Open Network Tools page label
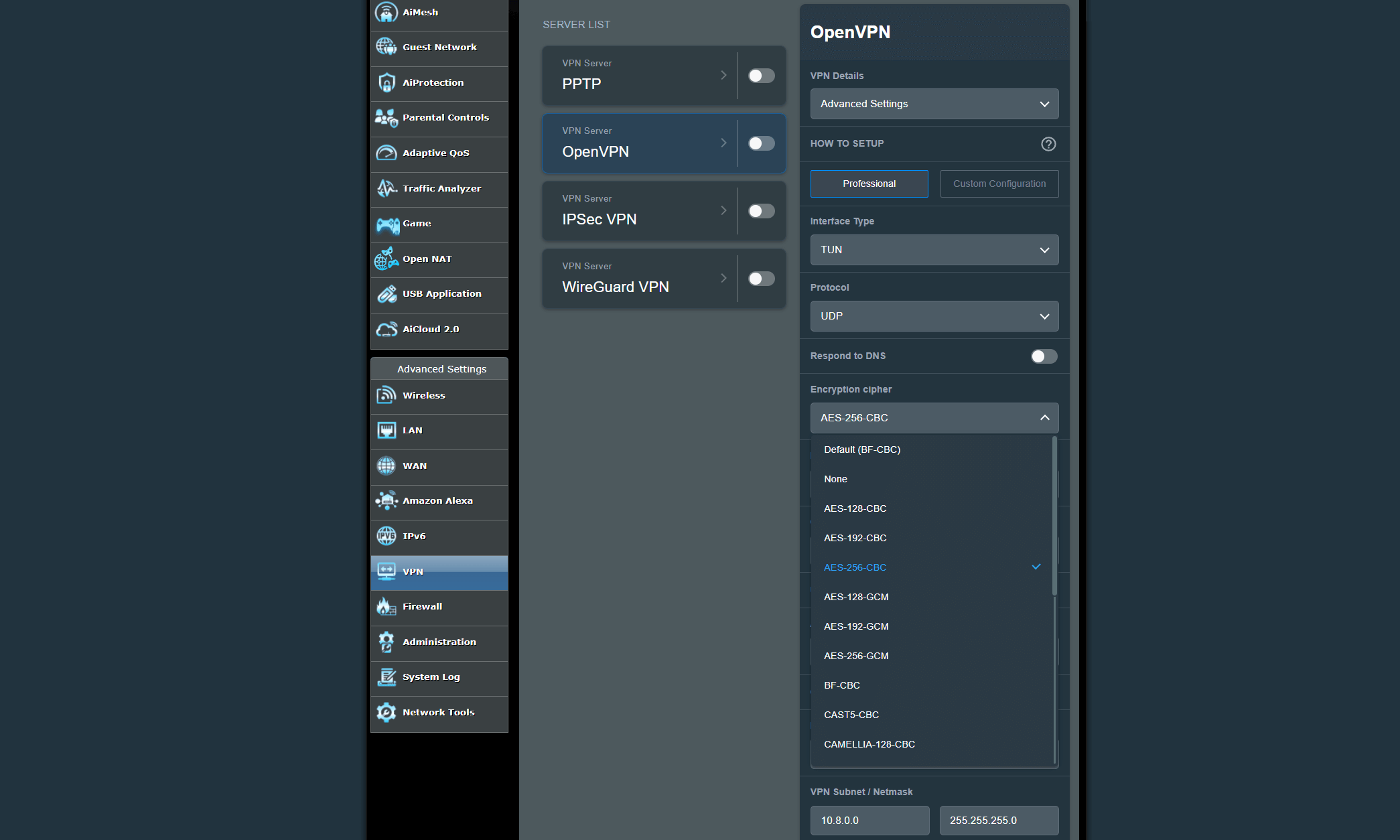Viewport: 1400px width, 840px height. 438,712
